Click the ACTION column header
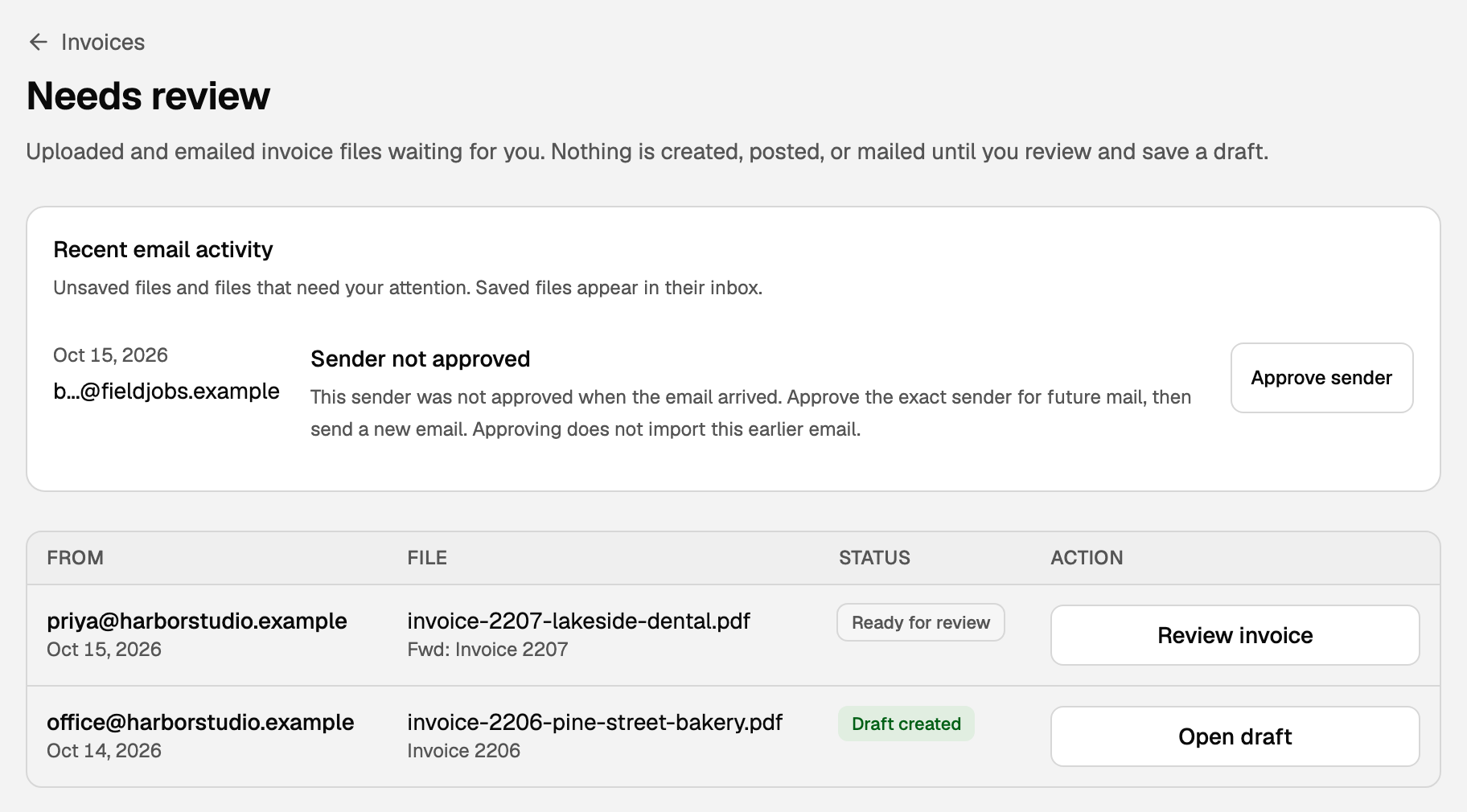Image resolution: width=1467 pixels, height=812 pixels. click(1087, 558)
